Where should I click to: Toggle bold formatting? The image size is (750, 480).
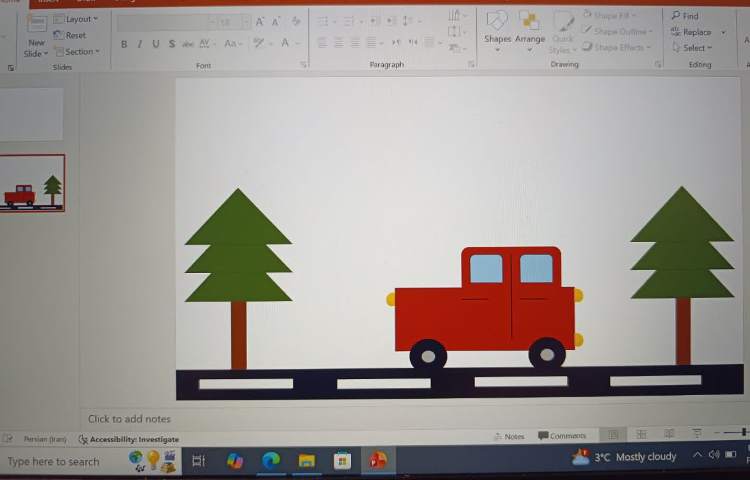point(124,44)
